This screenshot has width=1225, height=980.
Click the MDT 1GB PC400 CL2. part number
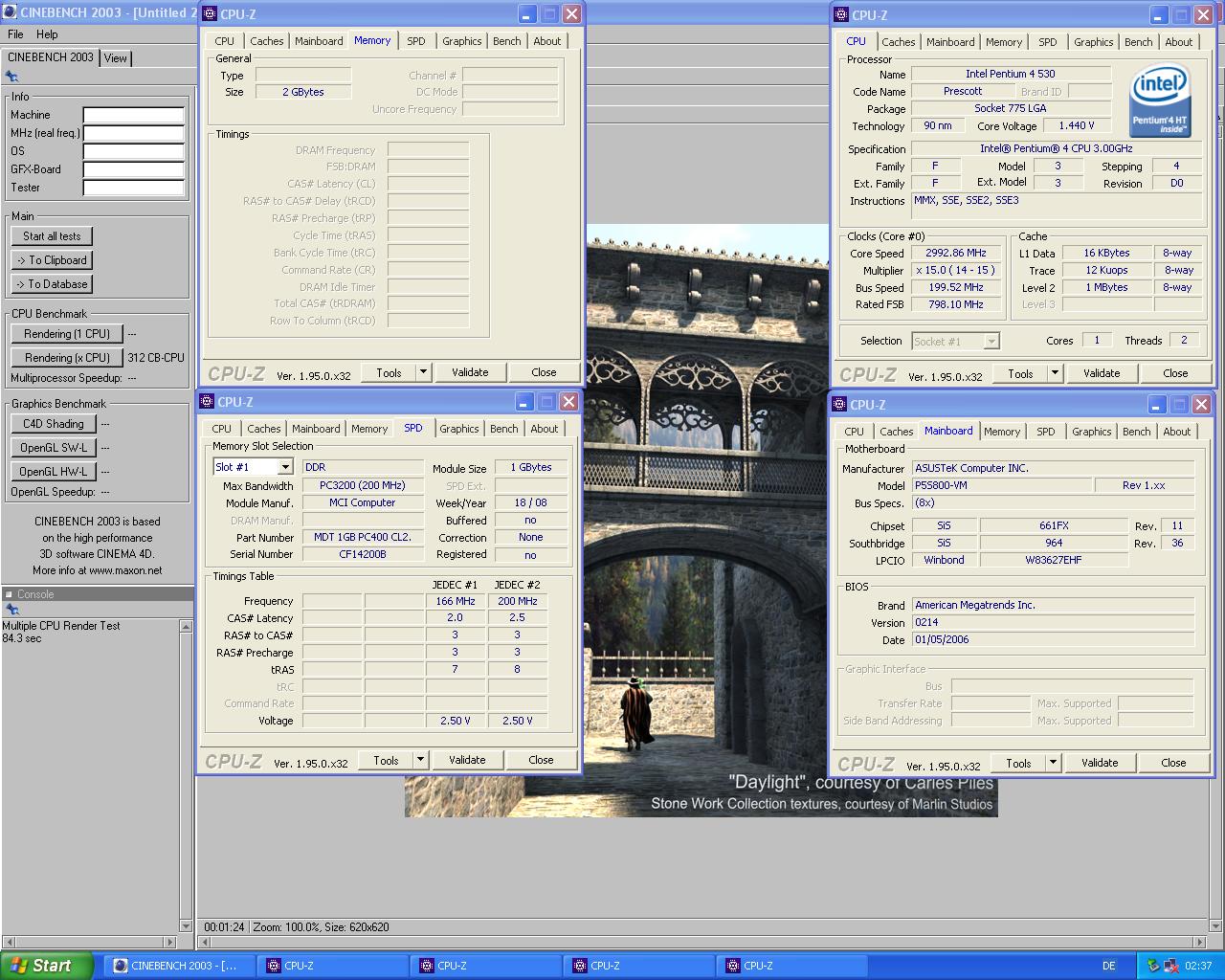[x=363, y=537]
